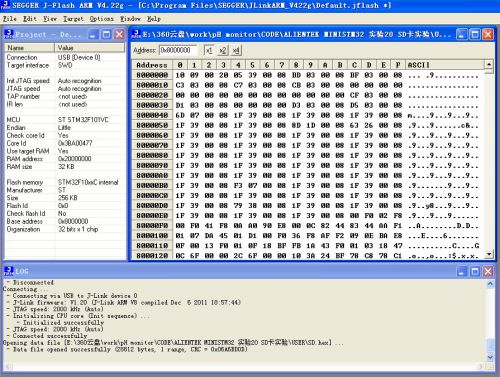The width and height of the screenshot is (500, 377).
Task: Open the Options menu
Action: [x=102, y=19]
